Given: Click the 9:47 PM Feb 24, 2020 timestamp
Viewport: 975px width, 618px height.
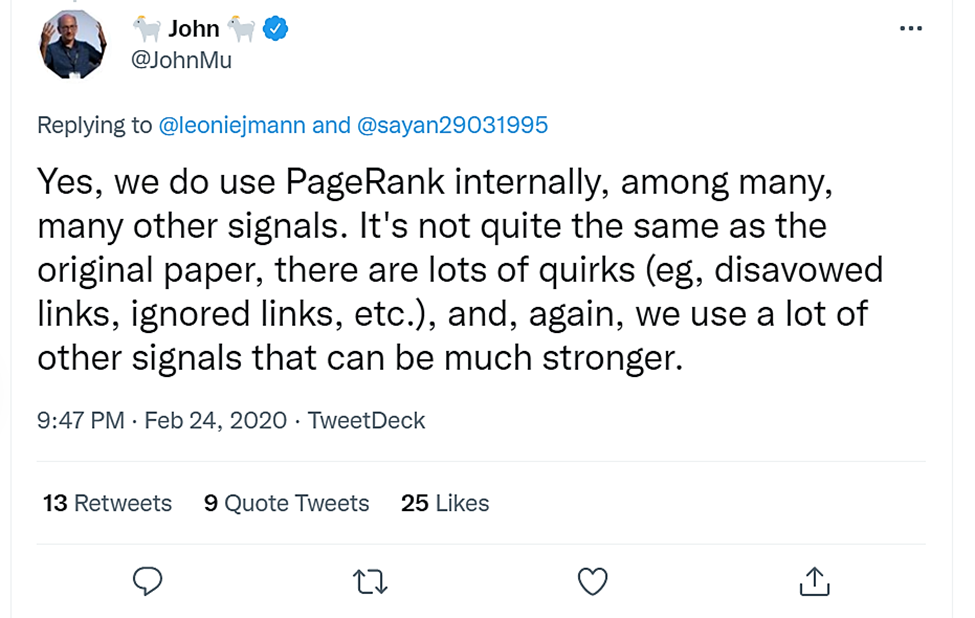Looking at the screenshot, I should [162, 420].
